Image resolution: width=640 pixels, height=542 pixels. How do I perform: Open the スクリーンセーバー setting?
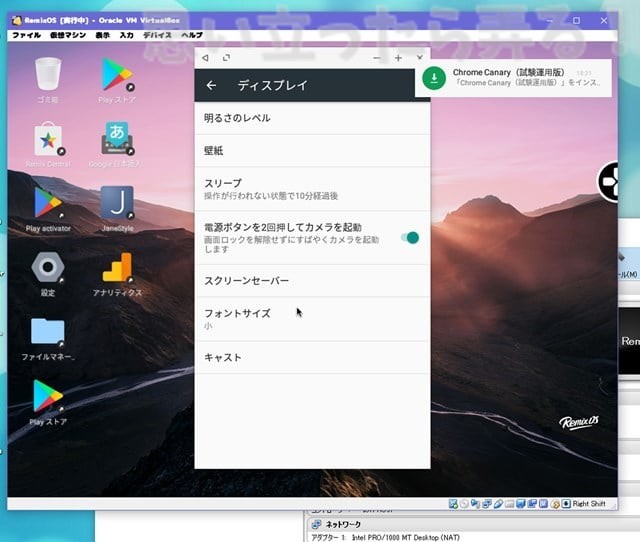(312, 281)
